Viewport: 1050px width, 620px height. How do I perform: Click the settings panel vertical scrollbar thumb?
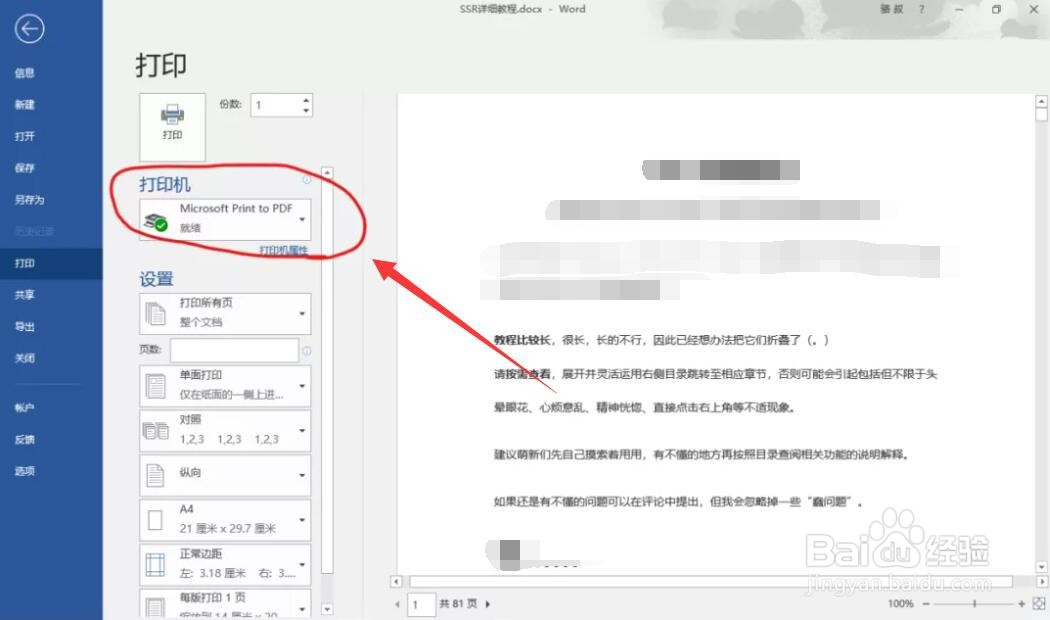pyautogui.click(x=327, y=375)
